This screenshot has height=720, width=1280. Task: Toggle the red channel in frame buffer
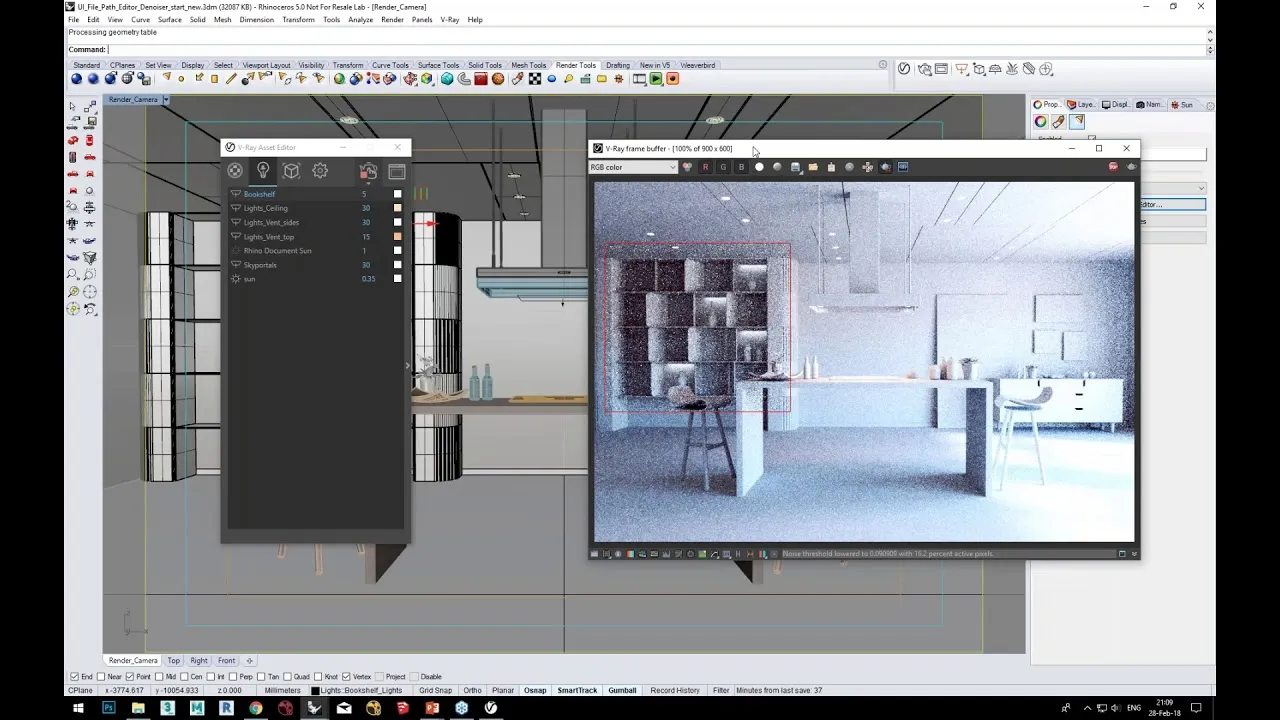[705, 167]
